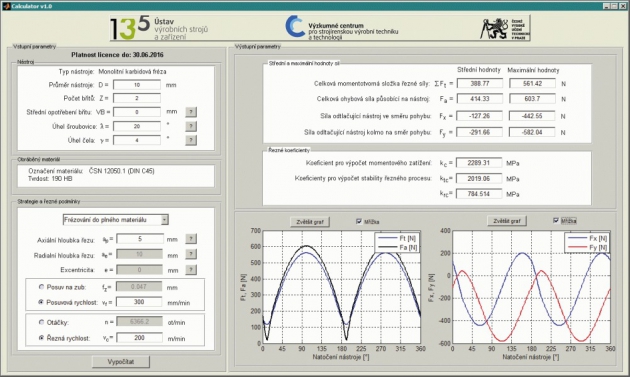630x377 pixels.
Task: Open help for helix angle λ
Action: [x=191, y=126]
